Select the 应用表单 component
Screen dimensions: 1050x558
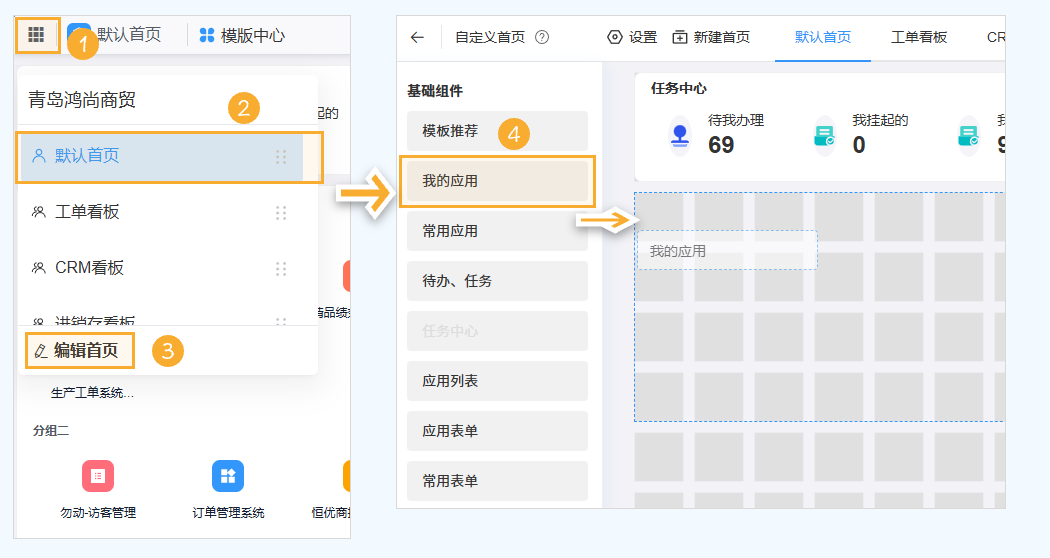[498, 431]
